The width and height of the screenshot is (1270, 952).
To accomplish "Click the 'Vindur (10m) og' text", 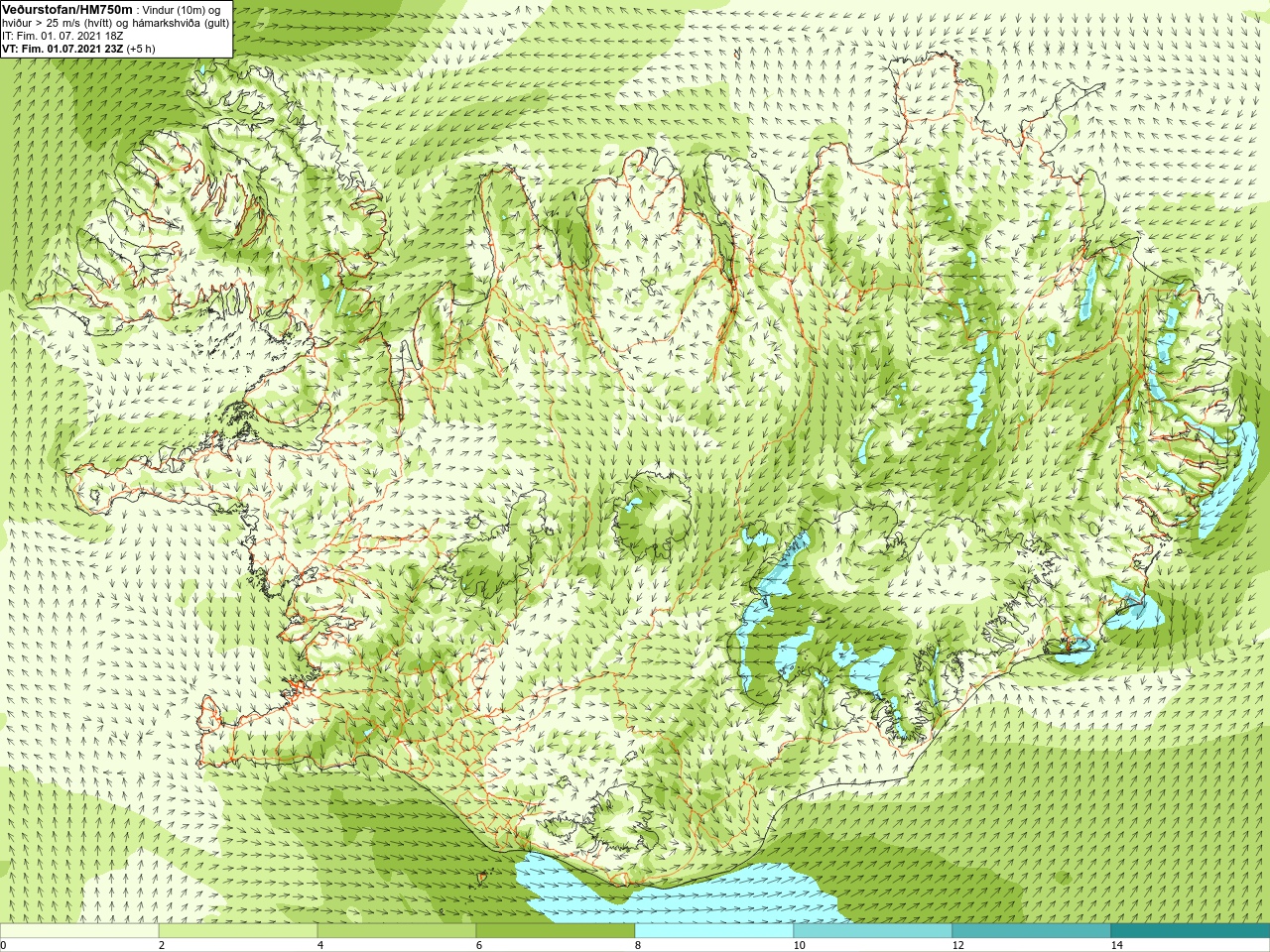I will (182, 9).
